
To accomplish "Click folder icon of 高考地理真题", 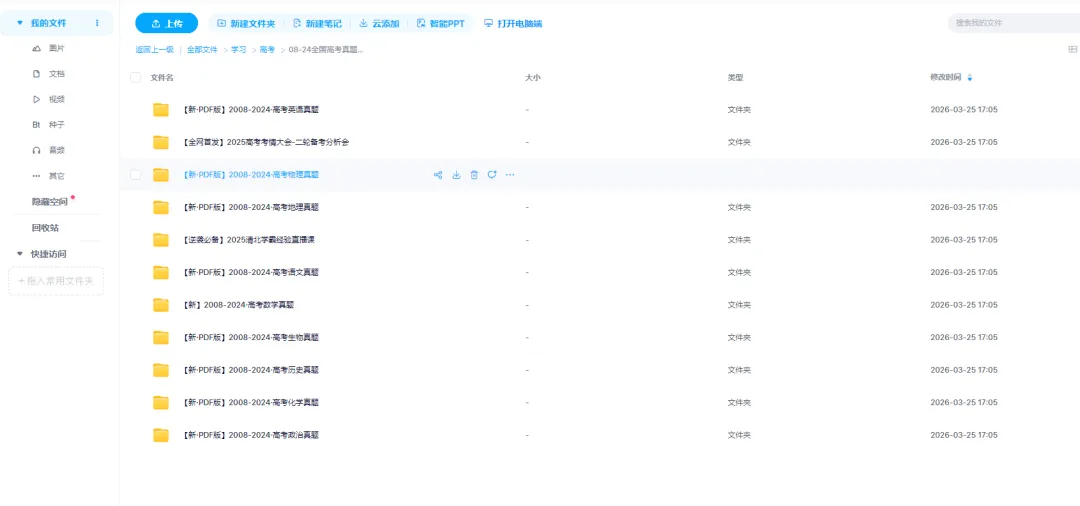I will pos(161,207).
